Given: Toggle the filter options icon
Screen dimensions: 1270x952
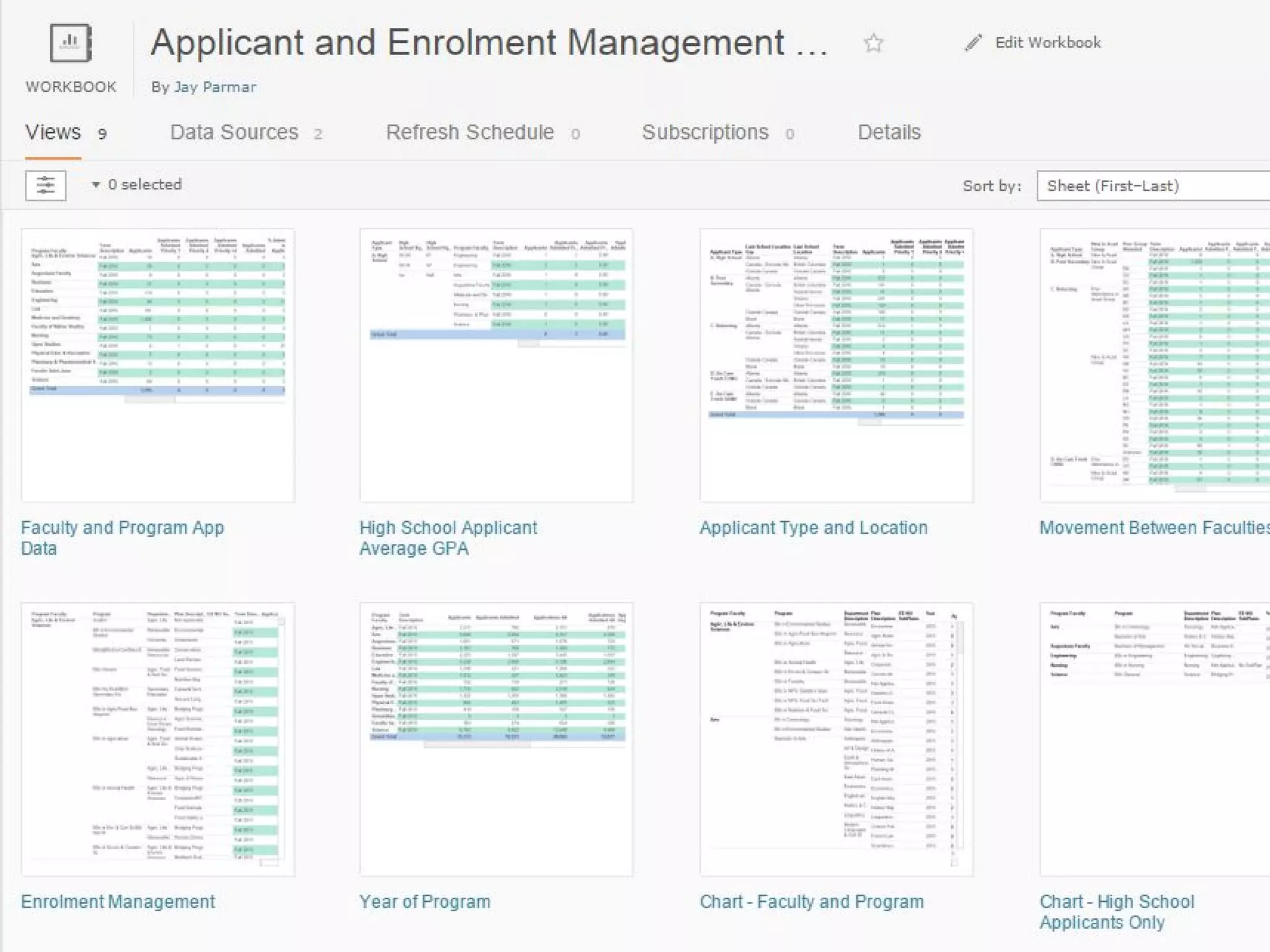Looking at the screenshot, I should click(46, 185).
